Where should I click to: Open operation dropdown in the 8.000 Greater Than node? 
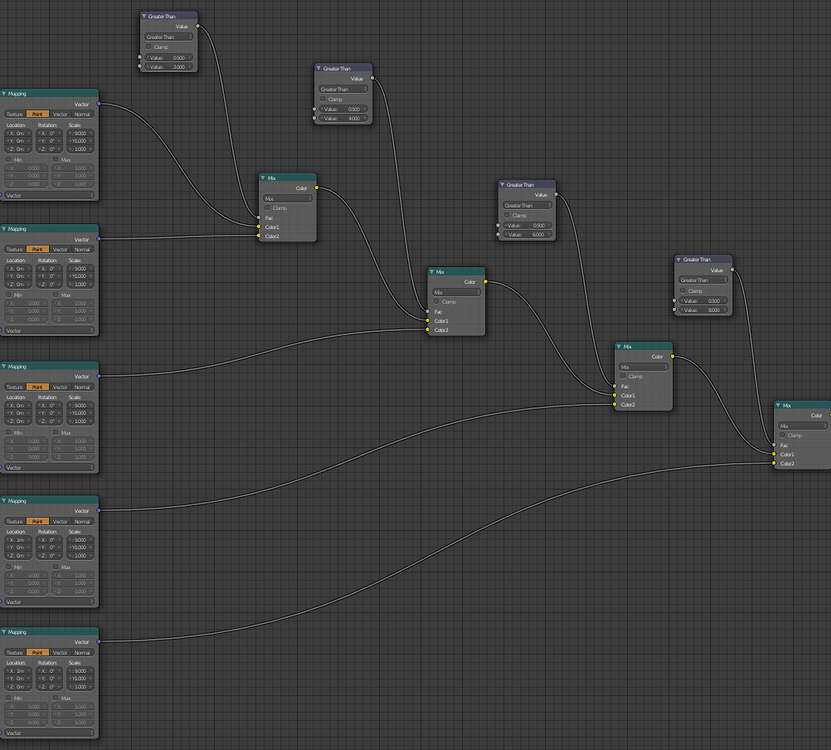click(703, 280)
